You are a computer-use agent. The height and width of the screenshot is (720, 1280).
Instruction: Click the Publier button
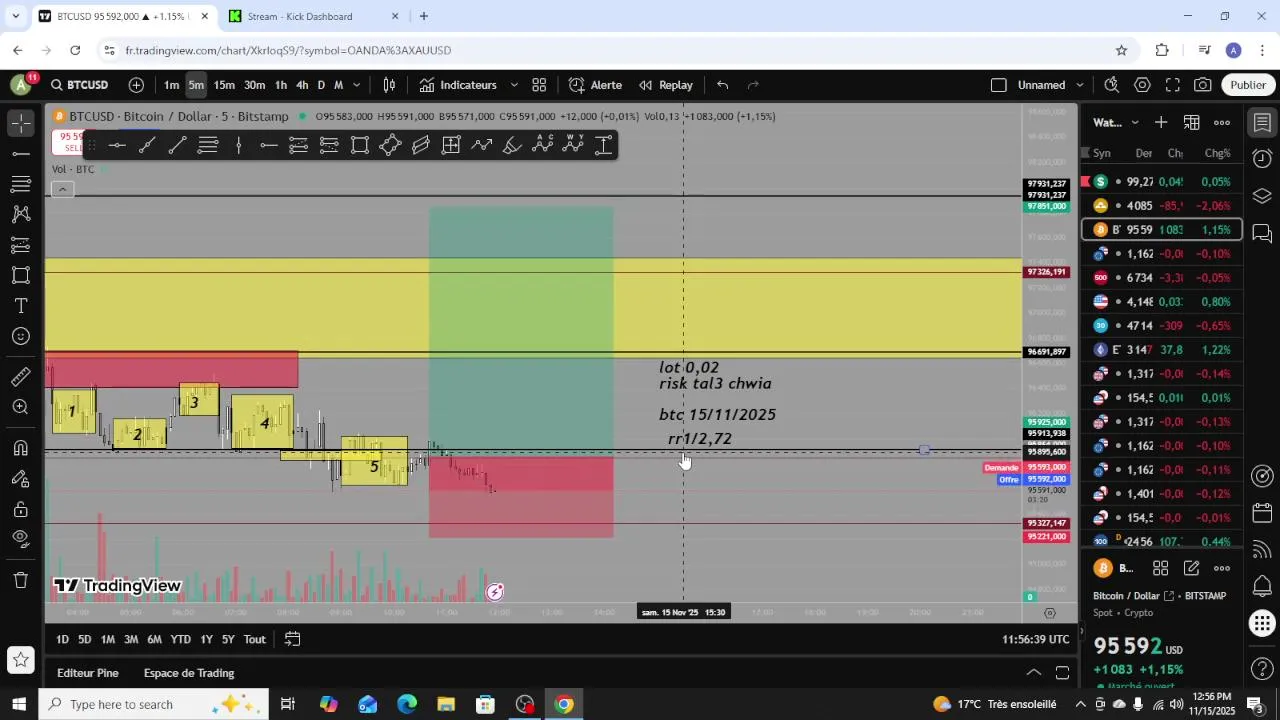pyautogui.click(x=1248, y=85)
